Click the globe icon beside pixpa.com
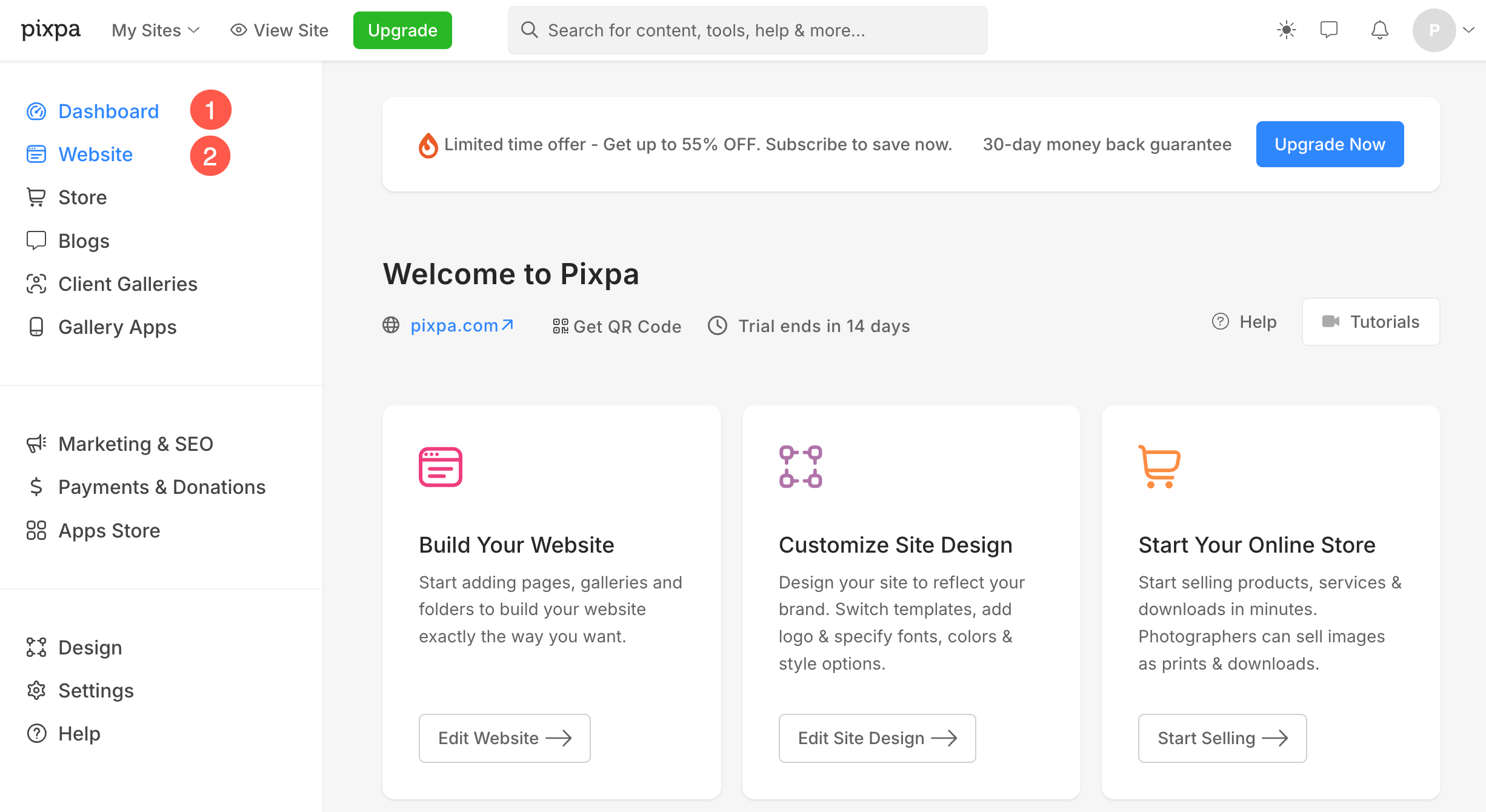Image resolution: width=1486 pixels, height=812 pixels. point(391,325)
